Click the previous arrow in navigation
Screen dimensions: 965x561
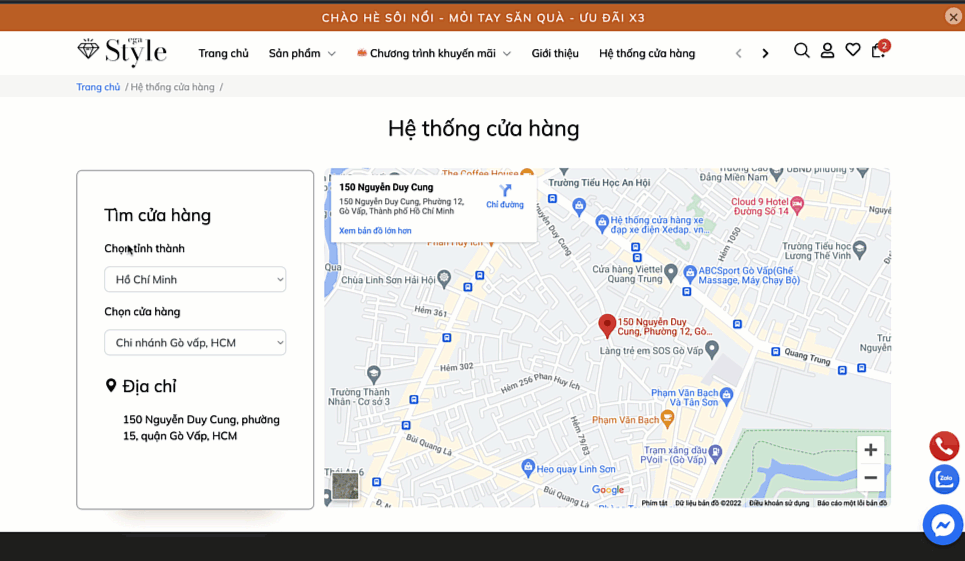point(739,54)
